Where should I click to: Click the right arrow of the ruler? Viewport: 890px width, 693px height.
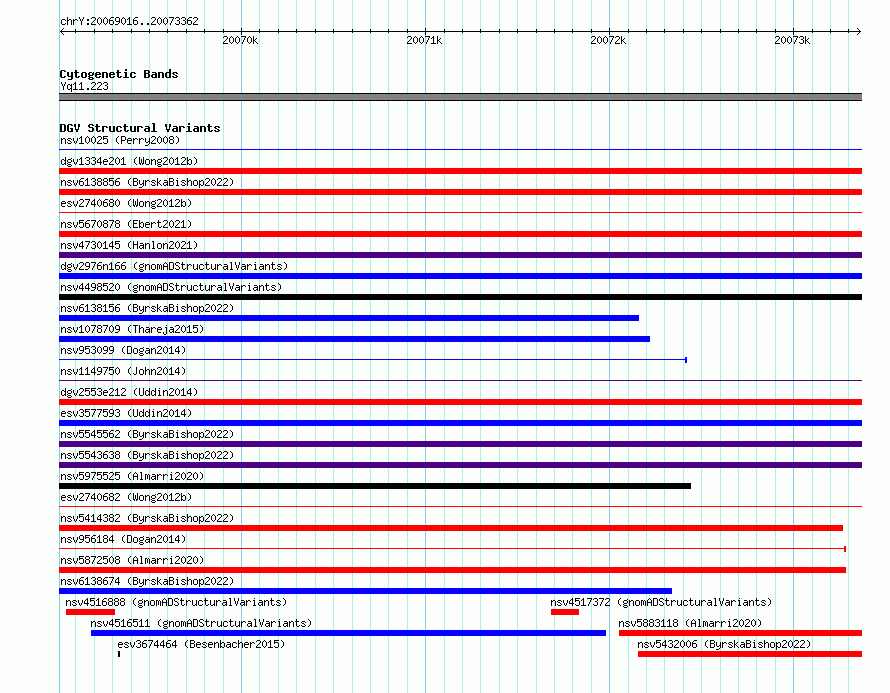(859, 31)
